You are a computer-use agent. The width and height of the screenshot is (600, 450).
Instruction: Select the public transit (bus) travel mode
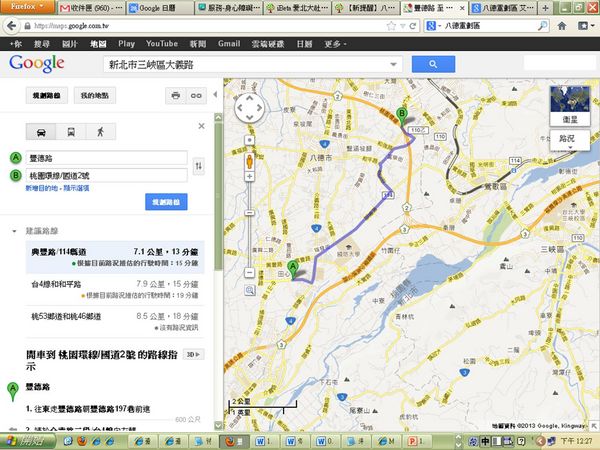click(x=70, y=131)
